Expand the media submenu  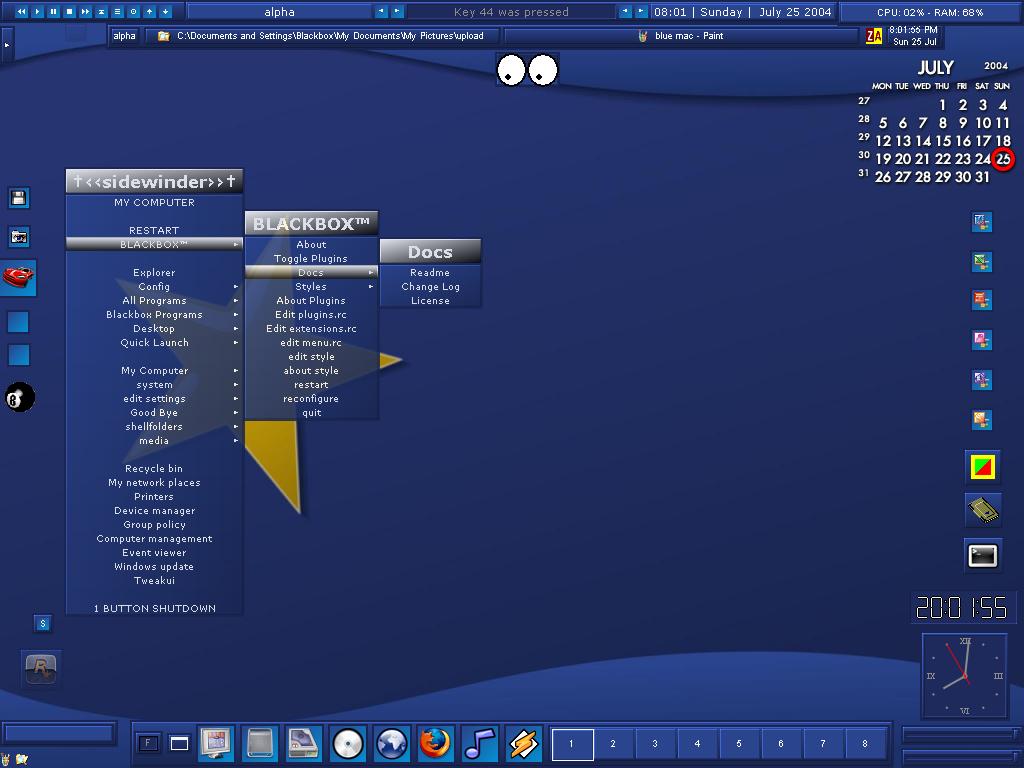154,441
